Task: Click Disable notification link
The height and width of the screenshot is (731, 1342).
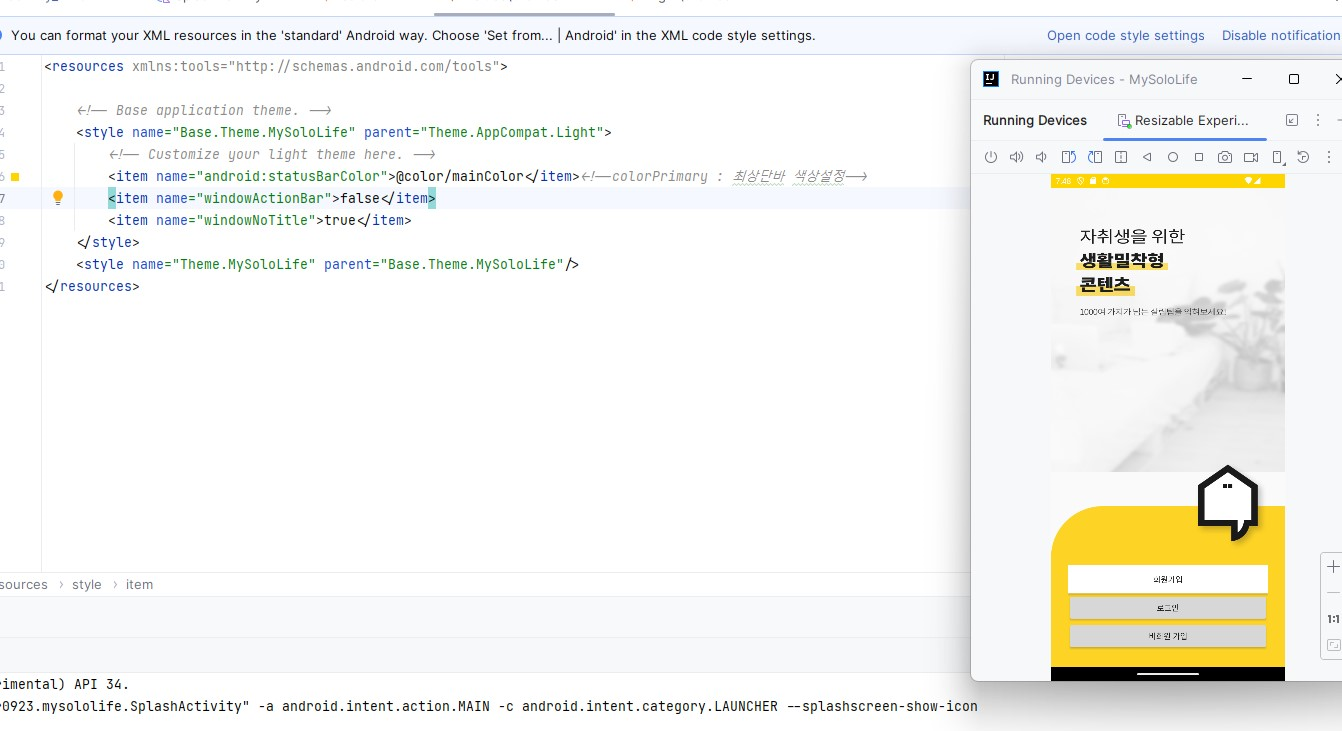Action: click(x=1281, y=35)
